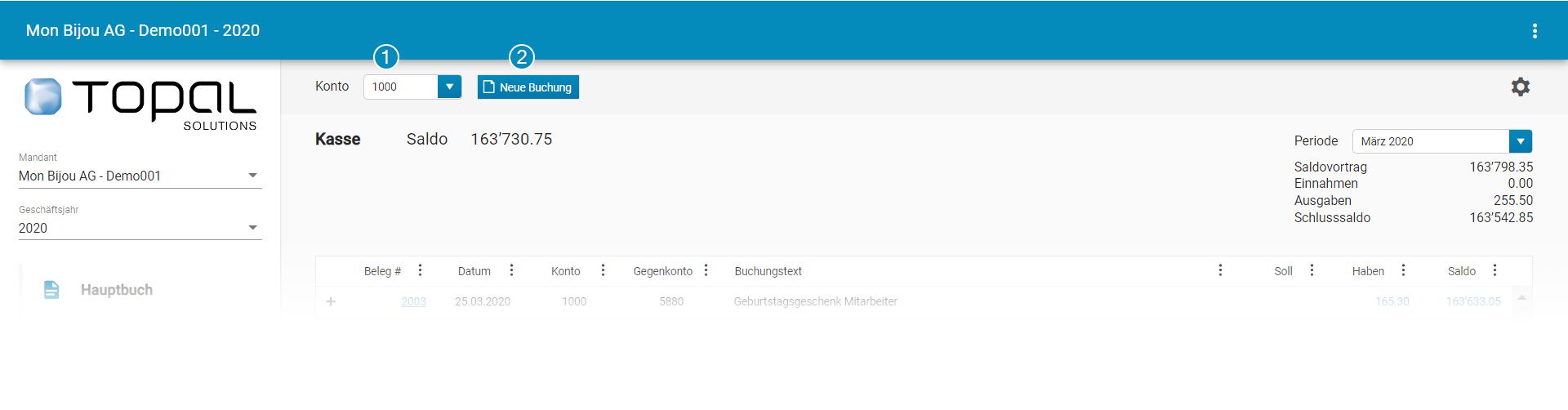1568x410 pixels.
Task: Expand row 2003 with plus icon
Action: pyautogui.click(x=331, y=301)
